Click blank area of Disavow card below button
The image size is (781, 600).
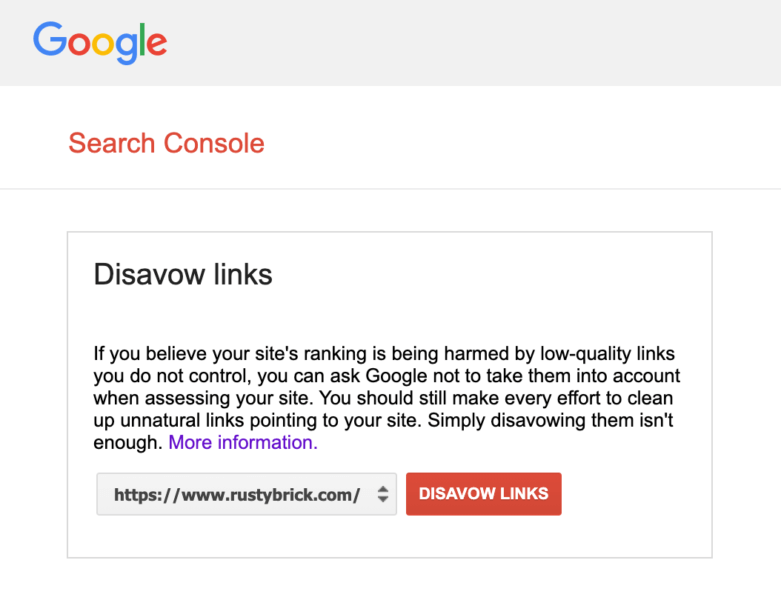tap(390, 536)
